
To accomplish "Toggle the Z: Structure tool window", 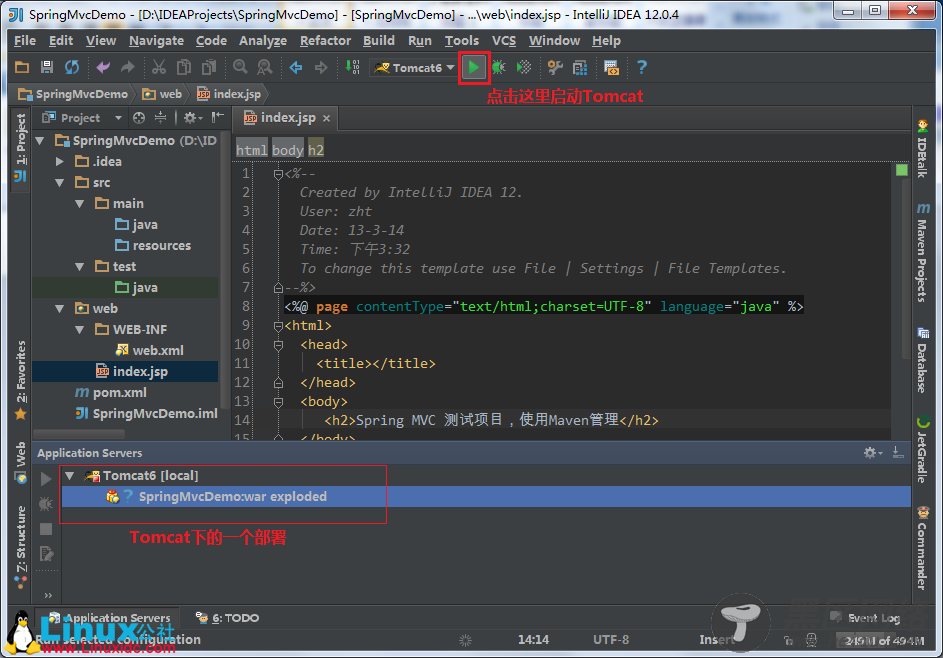I will tap(21, 546).
